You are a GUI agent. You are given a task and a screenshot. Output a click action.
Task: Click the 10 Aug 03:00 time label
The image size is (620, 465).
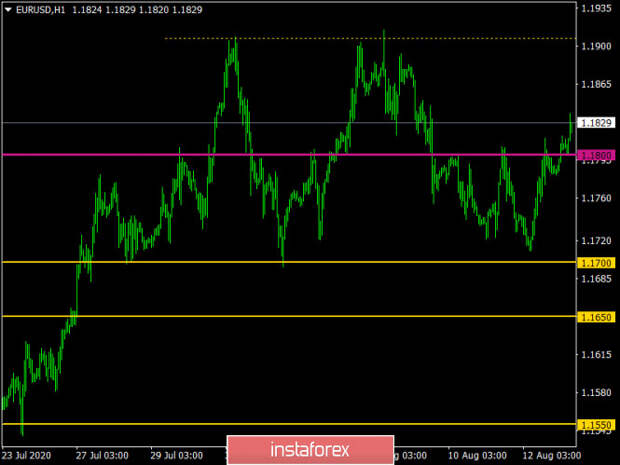tap(477, 456)
